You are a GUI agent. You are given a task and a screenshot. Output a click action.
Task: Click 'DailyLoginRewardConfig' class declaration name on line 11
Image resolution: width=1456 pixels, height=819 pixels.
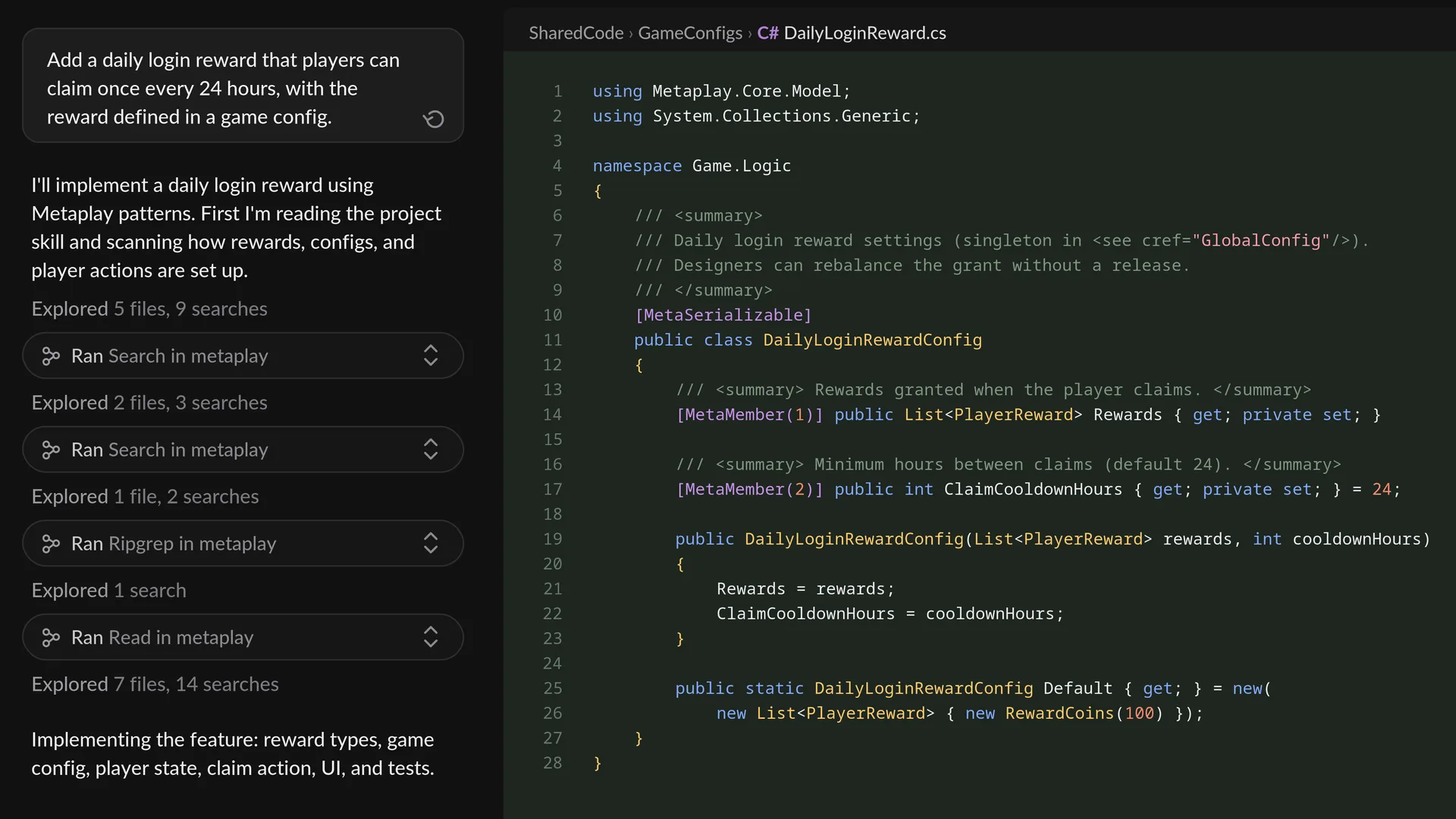[x=872, y=340]
